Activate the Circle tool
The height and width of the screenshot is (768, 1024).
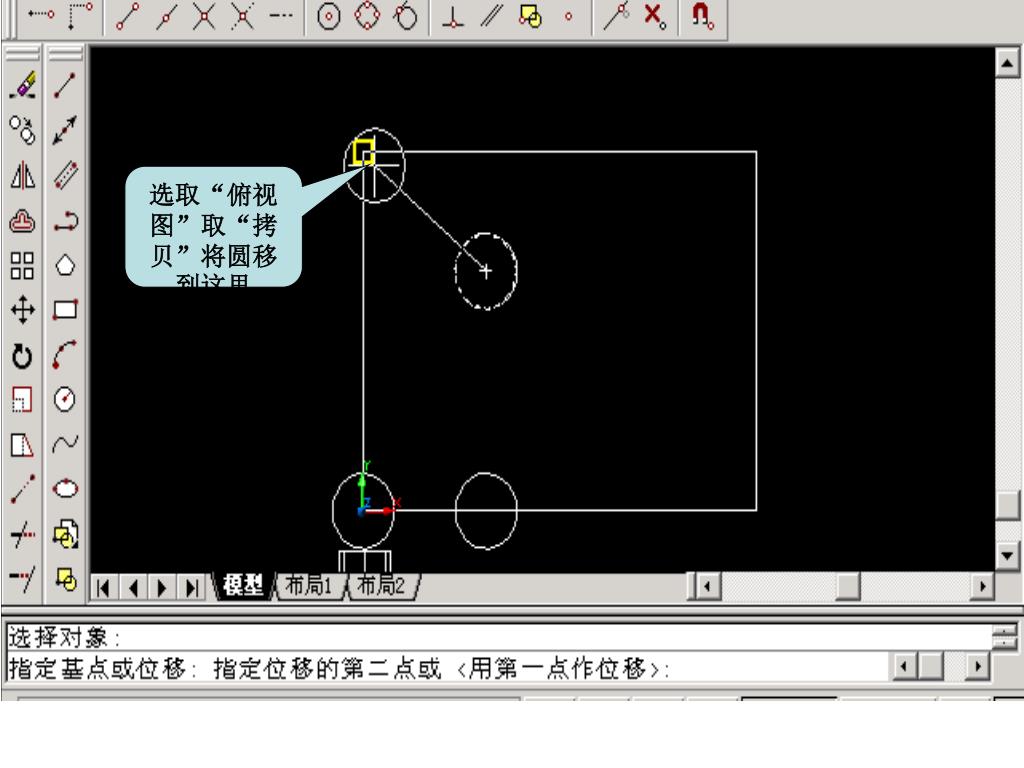pos(65,400)
